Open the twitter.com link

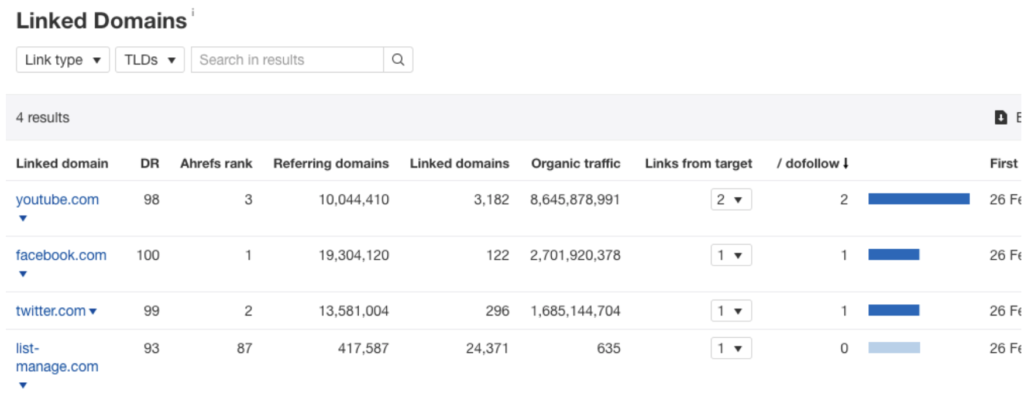51,311
